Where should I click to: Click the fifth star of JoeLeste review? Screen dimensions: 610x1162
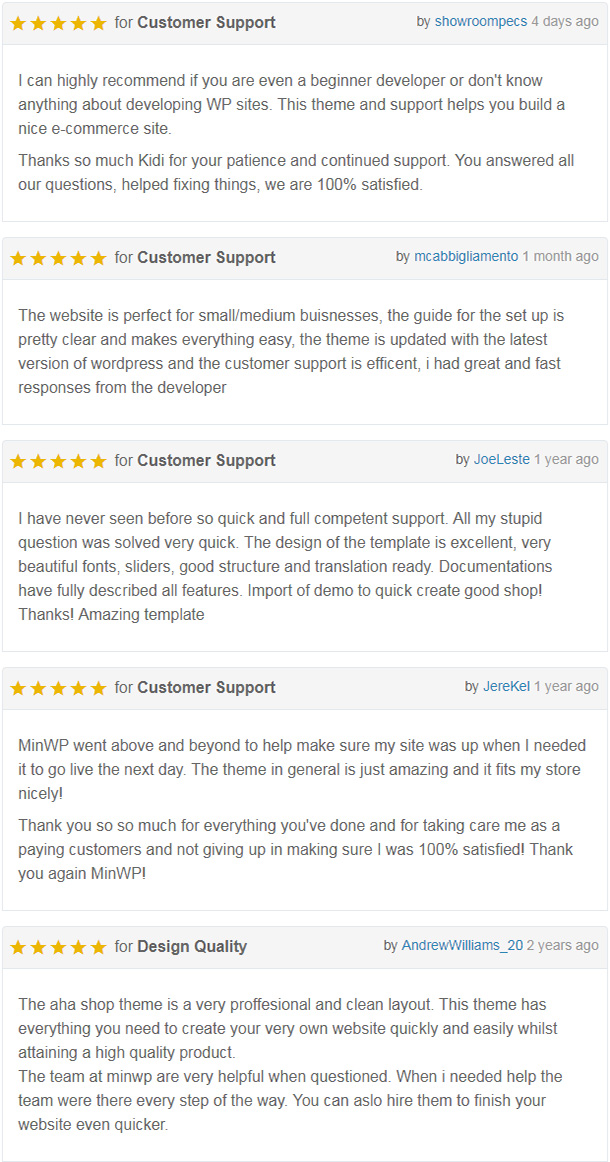(x=99, y=462)
